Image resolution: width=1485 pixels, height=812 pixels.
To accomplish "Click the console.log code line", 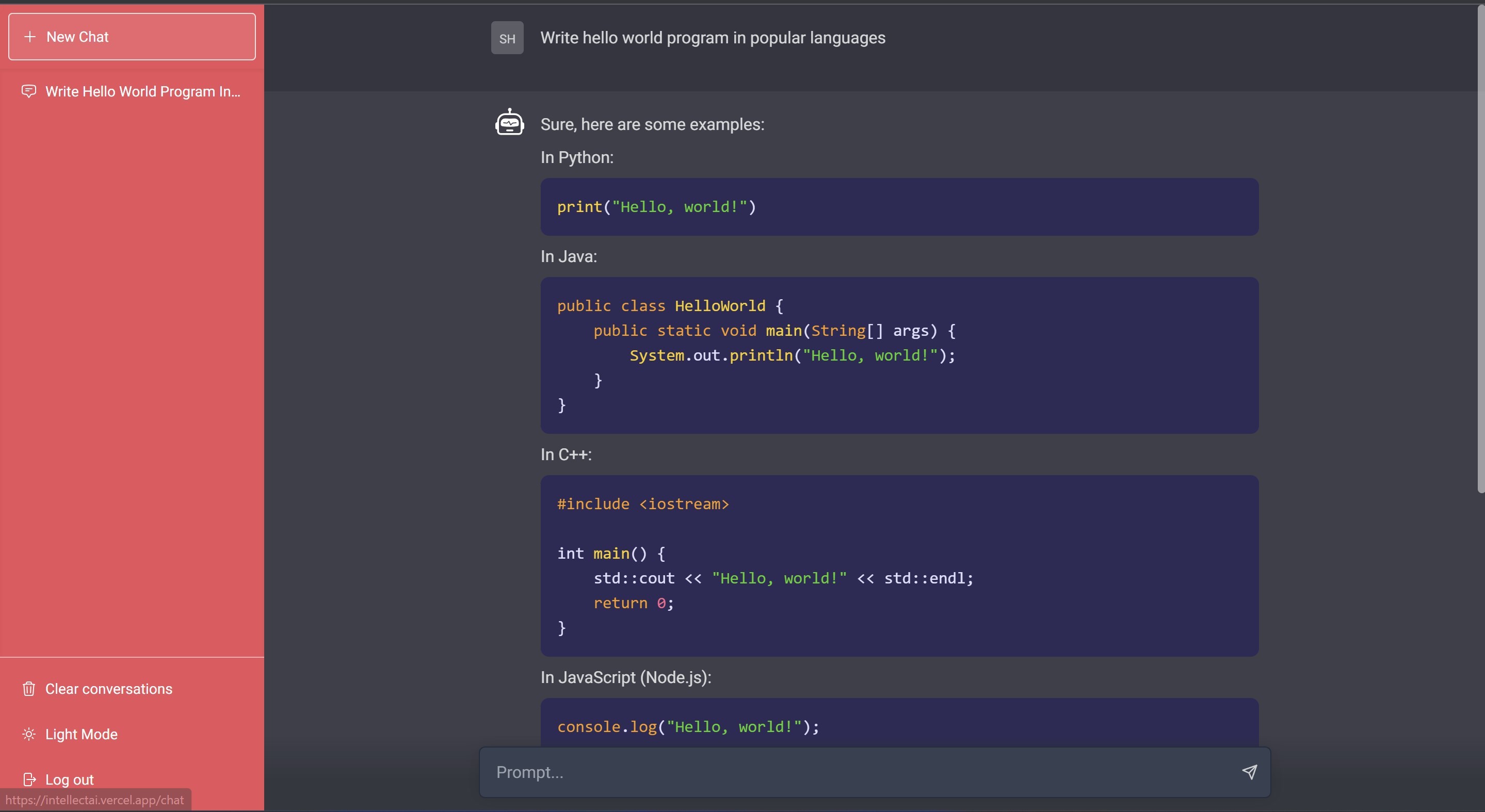I will (687, 726).
